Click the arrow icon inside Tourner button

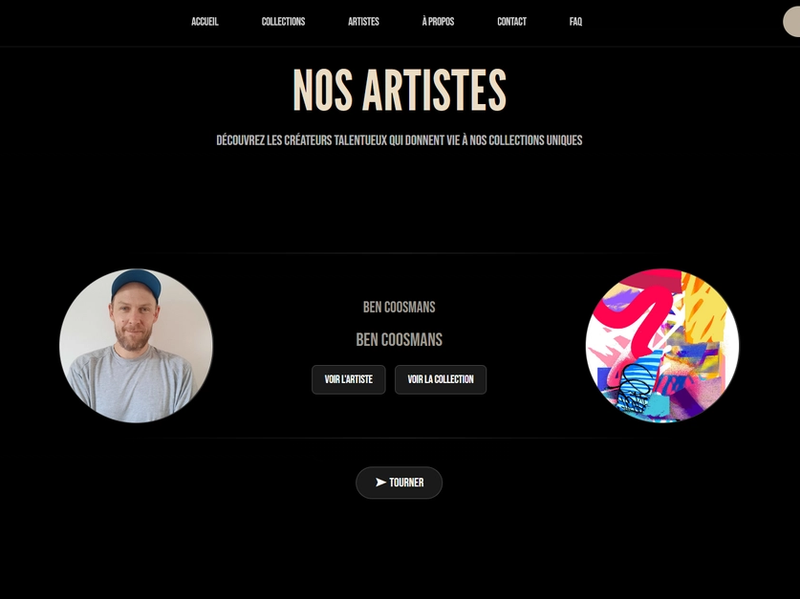381,482
